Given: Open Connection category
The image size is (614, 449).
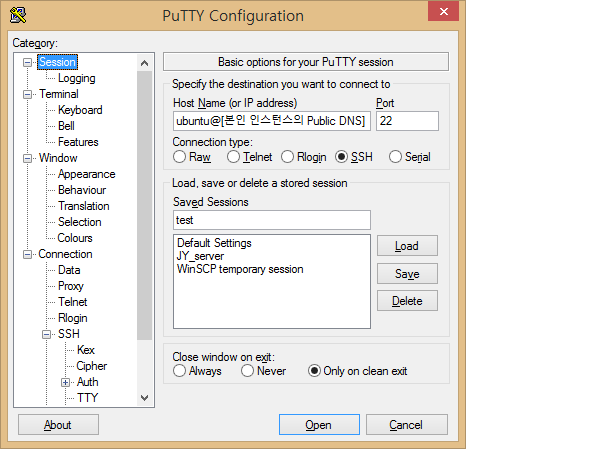Looking at the screenshot, I should (65, 254).
